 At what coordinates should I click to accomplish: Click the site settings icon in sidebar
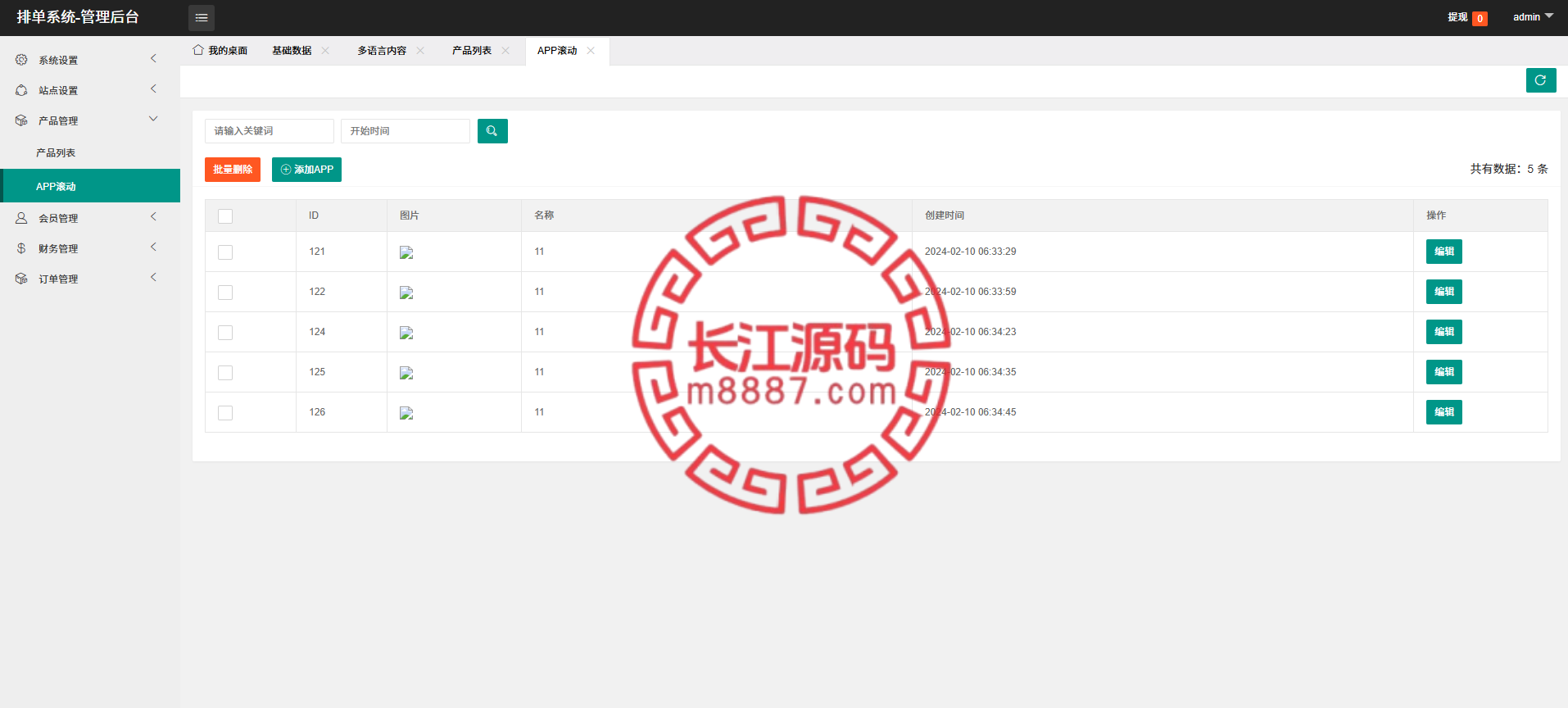pyautogui.click(x=21, y=90)
